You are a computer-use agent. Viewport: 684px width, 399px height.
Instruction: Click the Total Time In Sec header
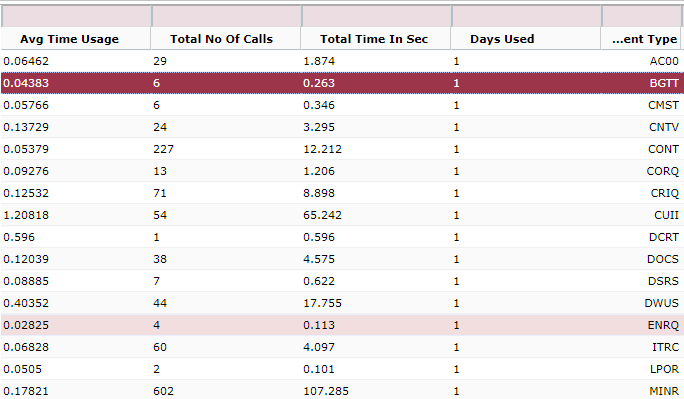[376, 39]
